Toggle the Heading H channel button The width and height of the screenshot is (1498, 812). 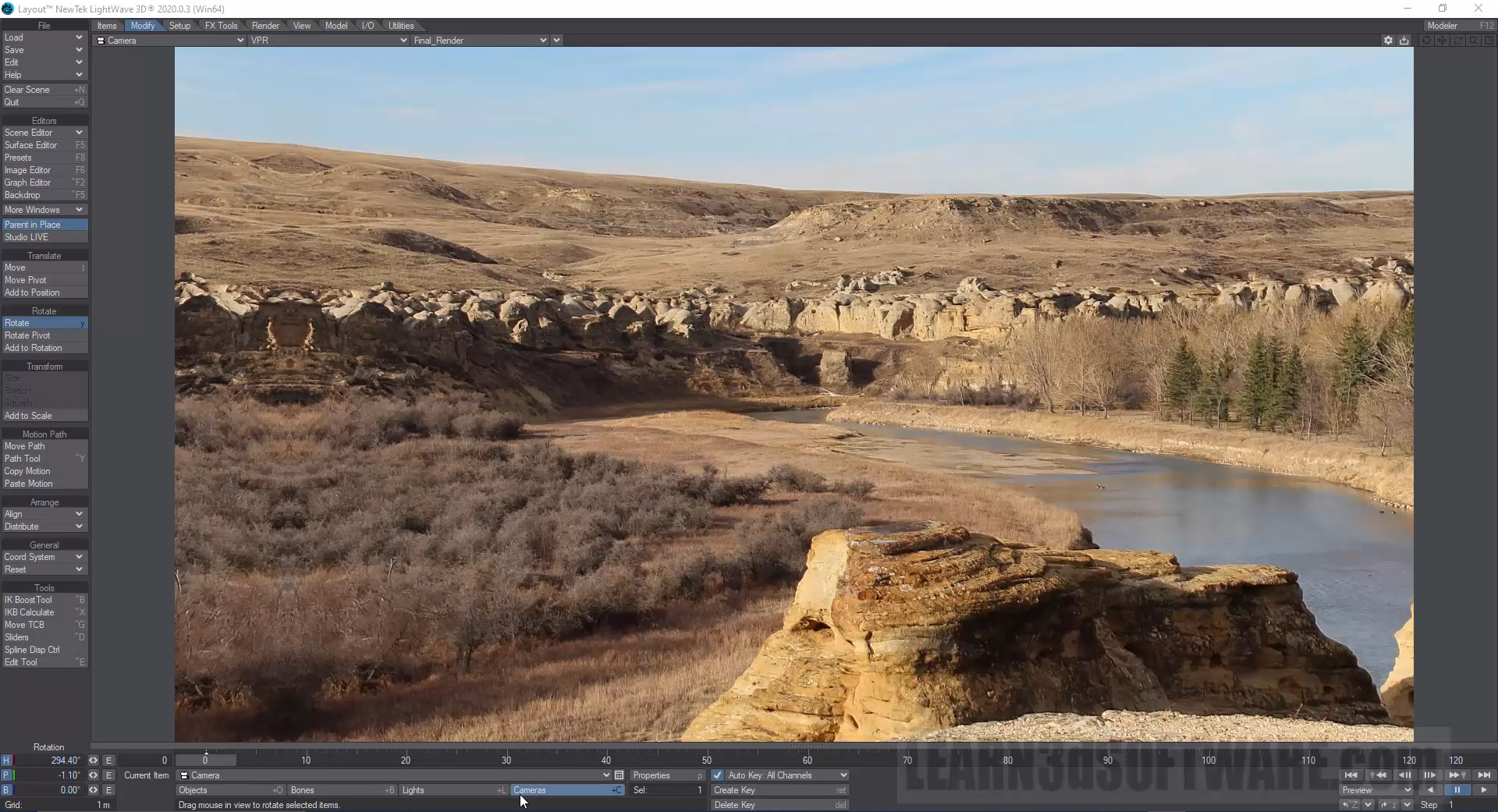tap(6, 761)
